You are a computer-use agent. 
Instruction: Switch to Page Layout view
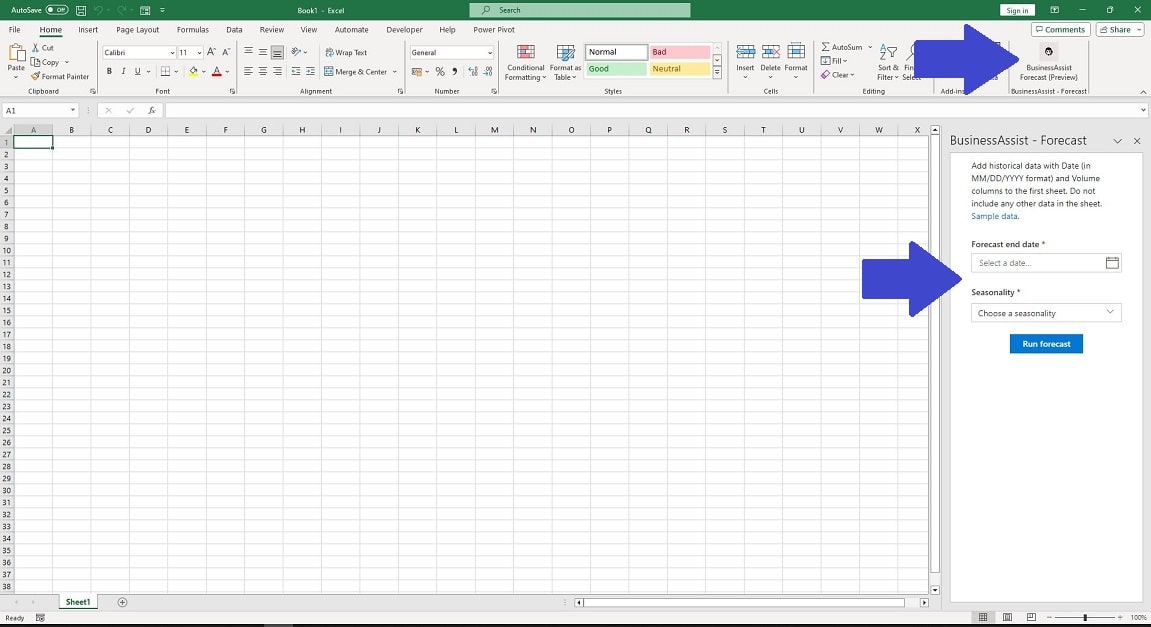pos(1007,617)
